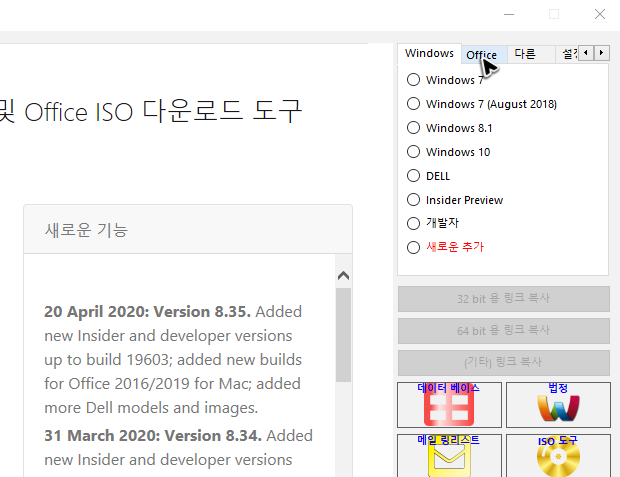Viewport: 620px width, 477px height.
Task: Click the changelog scrollbar thumb
Action: coord(343,335)
